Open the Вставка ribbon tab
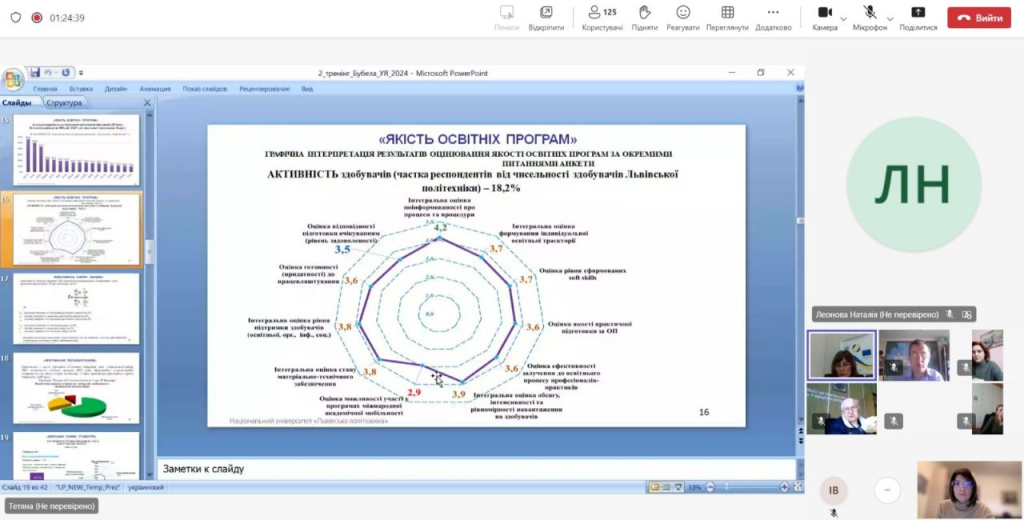This screenshot has width=1024, height=520. click(x=81, y=89)
